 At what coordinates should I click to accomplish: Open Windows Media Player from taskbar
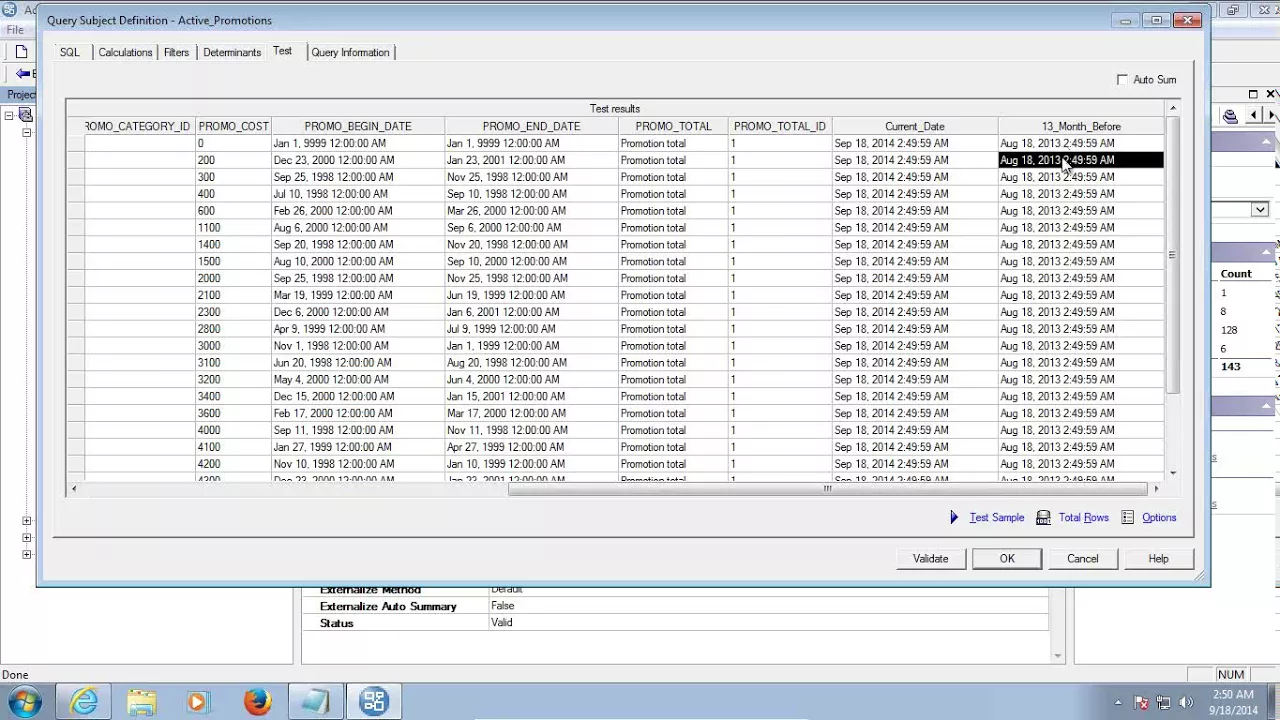click(197, 702)
